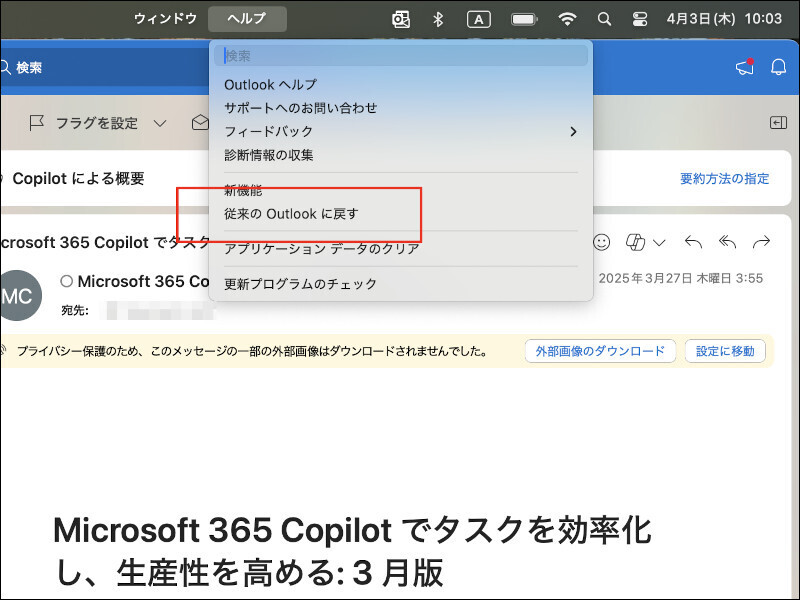Screen dimensions: 800x600
Task: Add a reaction with the smiley icon
Action: 602,242
